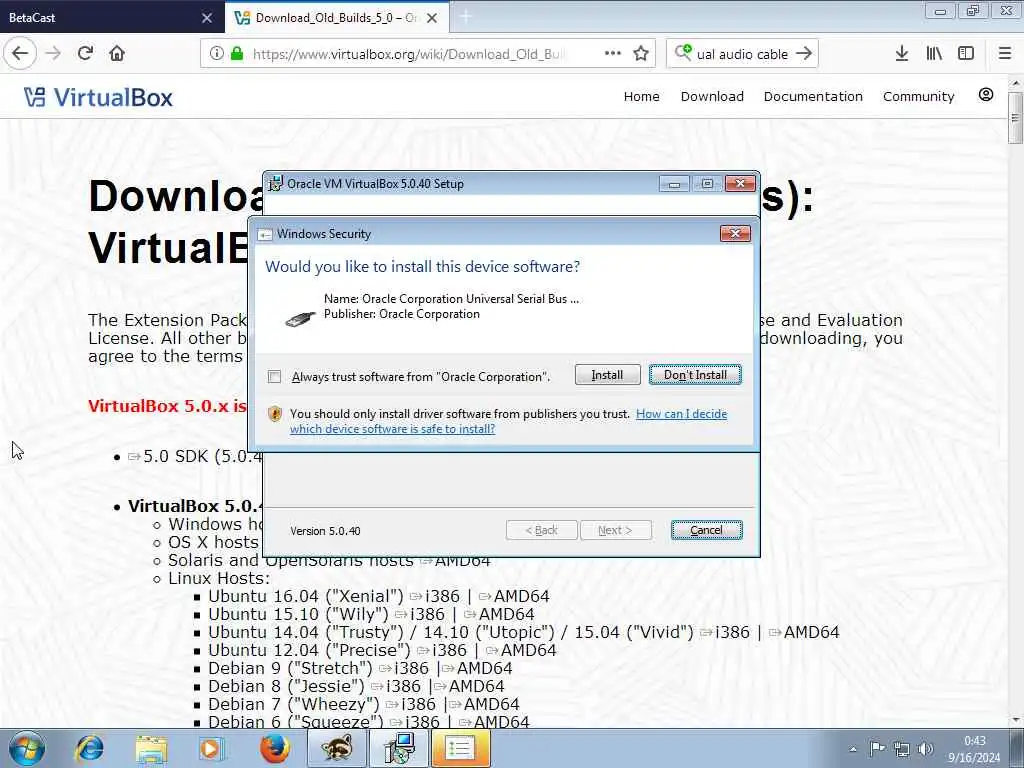This screenshot has width=1024, height=768.
Task: Click the VirtualBox Setup title bar icon
Action: click(x=276, y=184)
